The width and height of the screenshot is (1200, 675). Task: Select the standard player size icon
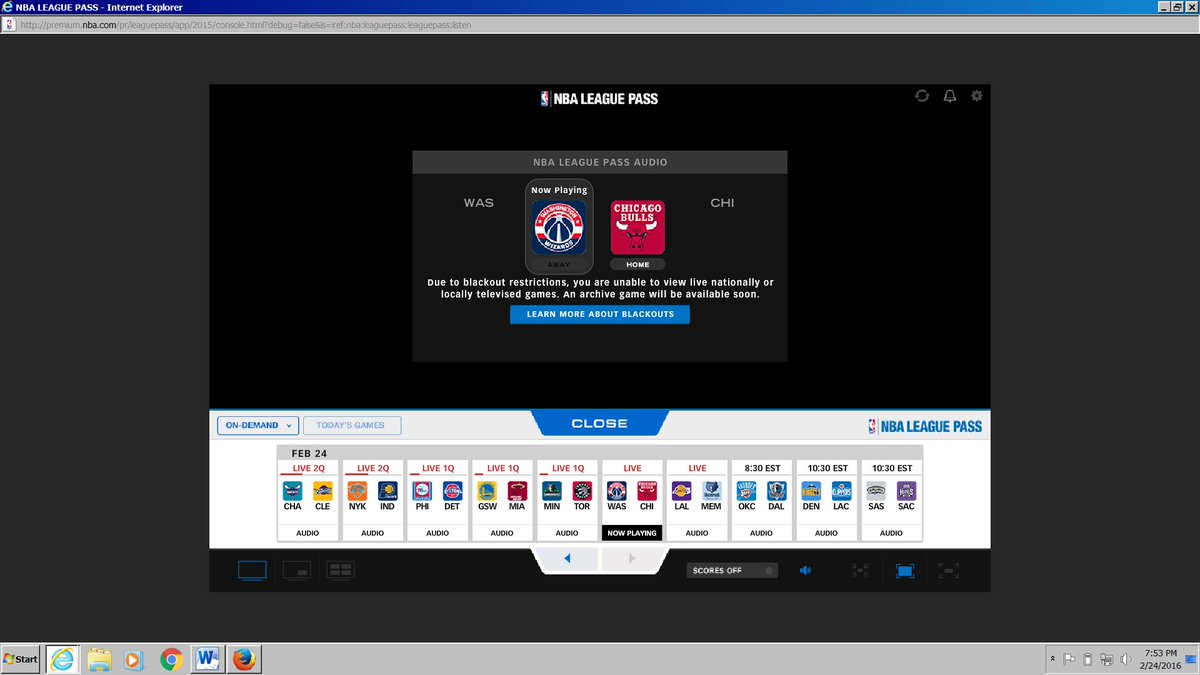(904, 570)
